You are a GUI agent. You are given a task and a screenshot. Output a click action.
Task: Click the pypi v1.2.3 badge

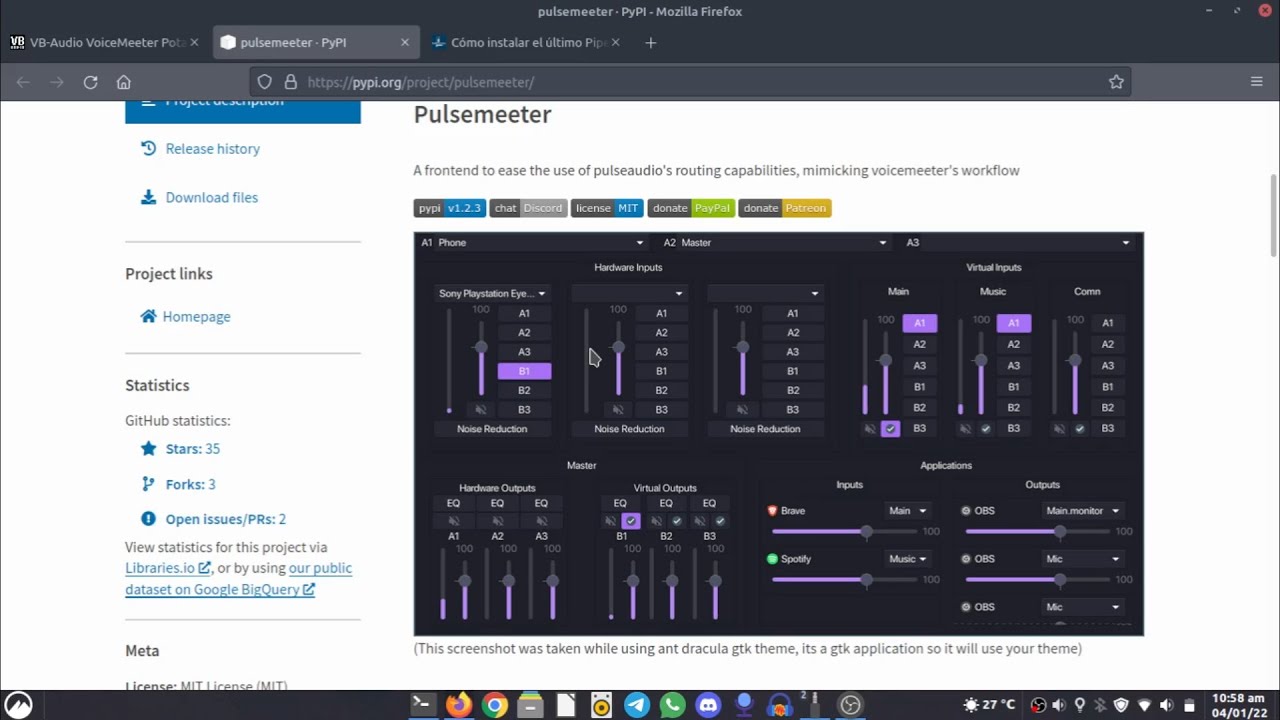click(x=450, y=208)
